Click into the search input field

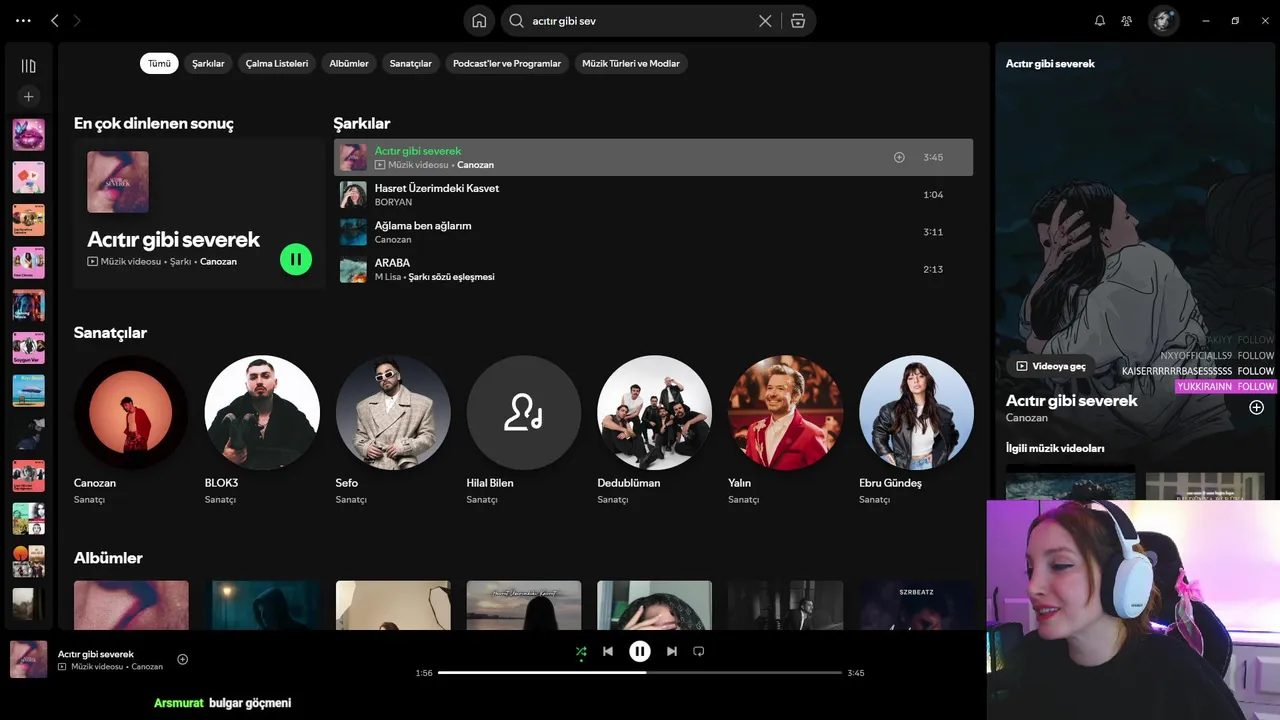(640, 20)
